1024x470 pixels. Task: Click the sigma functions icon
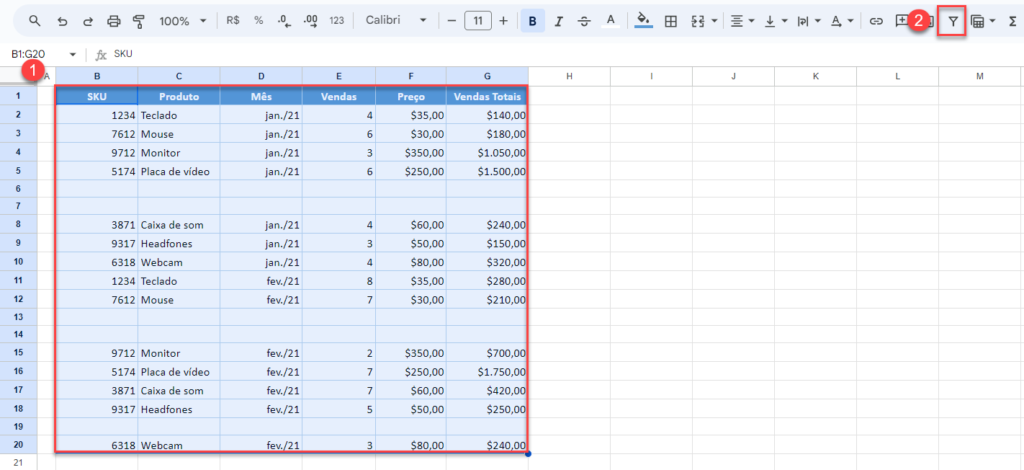tap(1012, 21)
